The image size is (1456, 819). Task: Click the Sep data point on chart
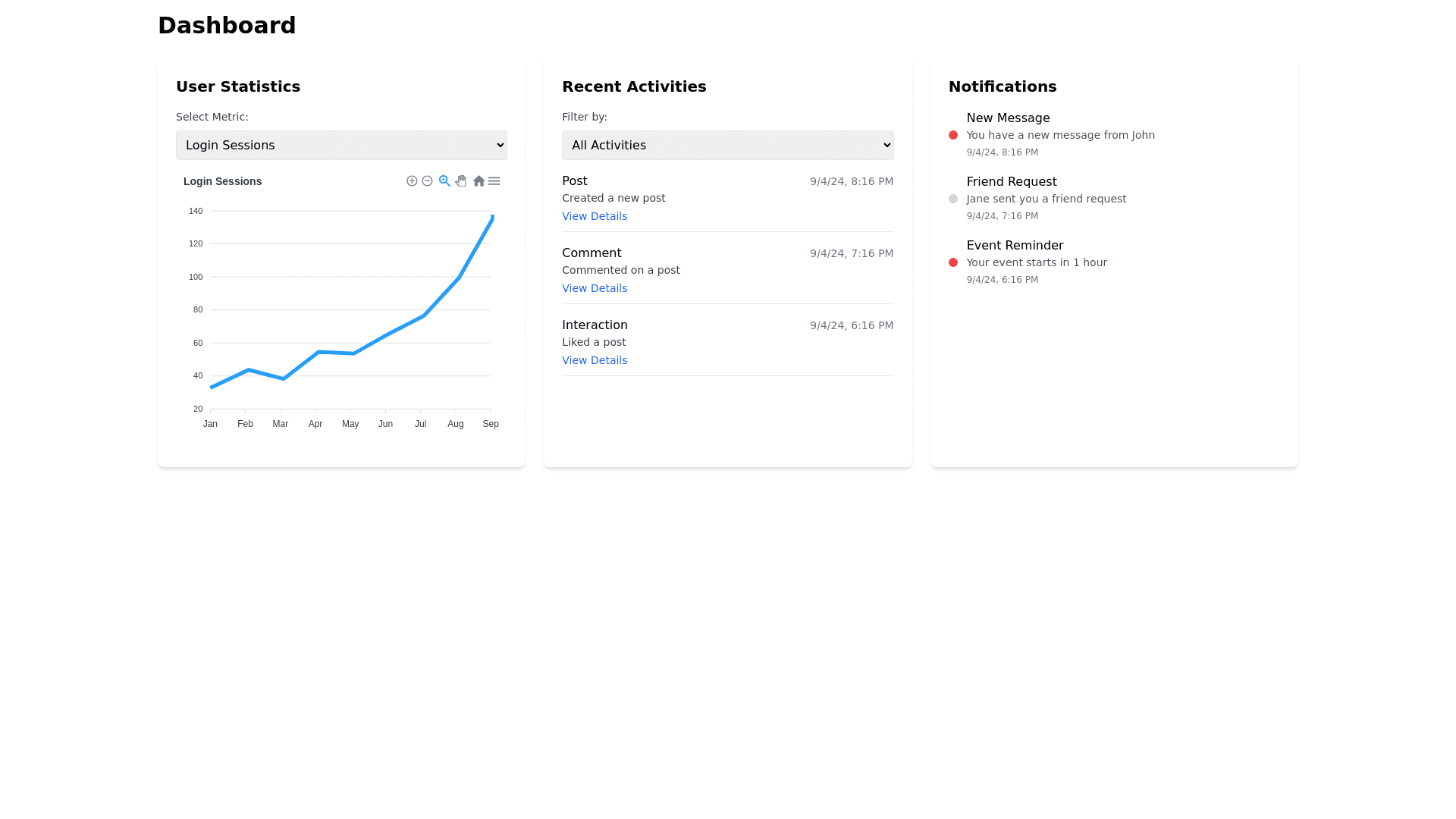tap(492, 218)
